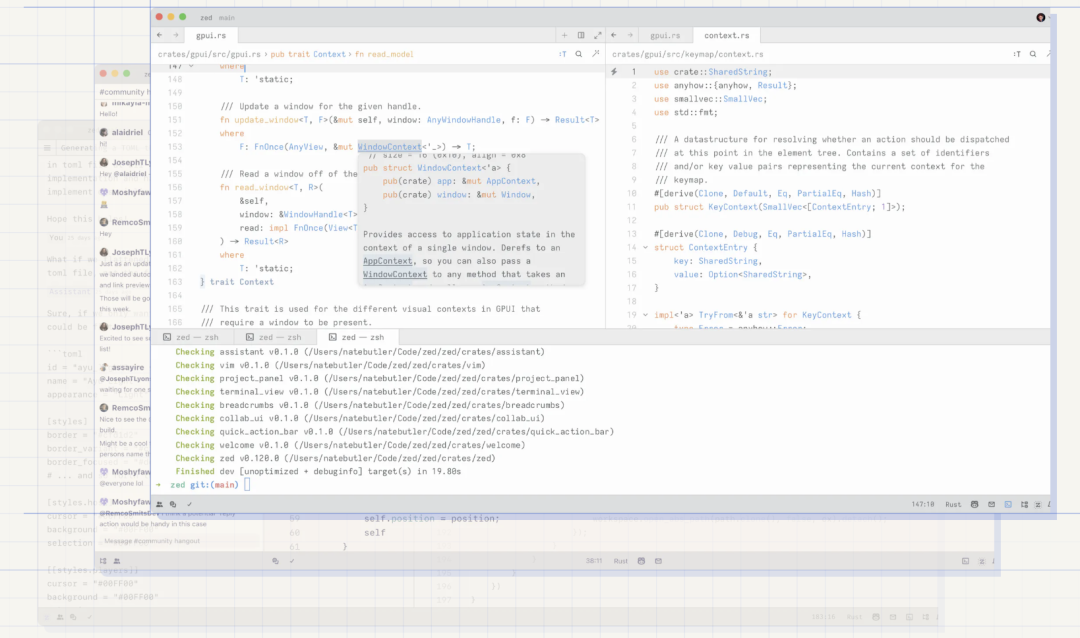Zoom the left pane with expand icon
This screenshot has width=1080, height=638.
pos(597,35)
